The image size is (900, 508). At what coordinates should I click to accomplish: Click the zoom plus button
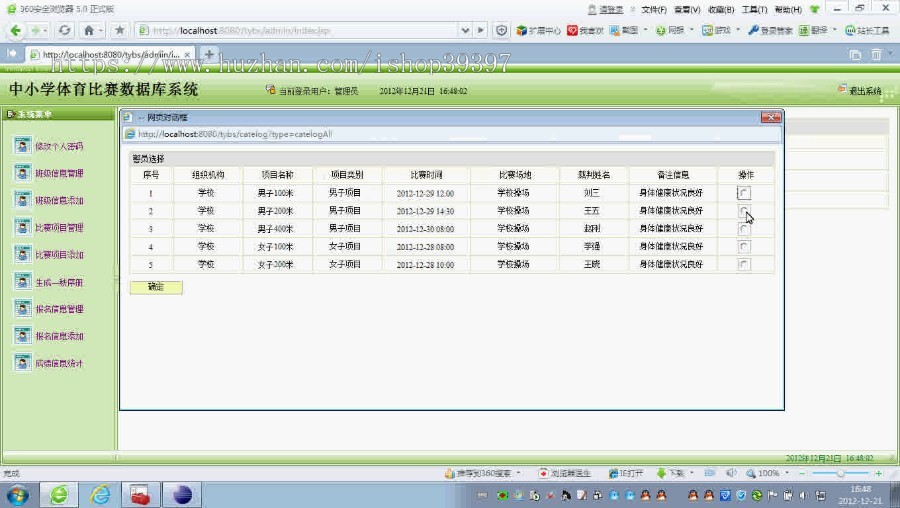pos(878,473)
